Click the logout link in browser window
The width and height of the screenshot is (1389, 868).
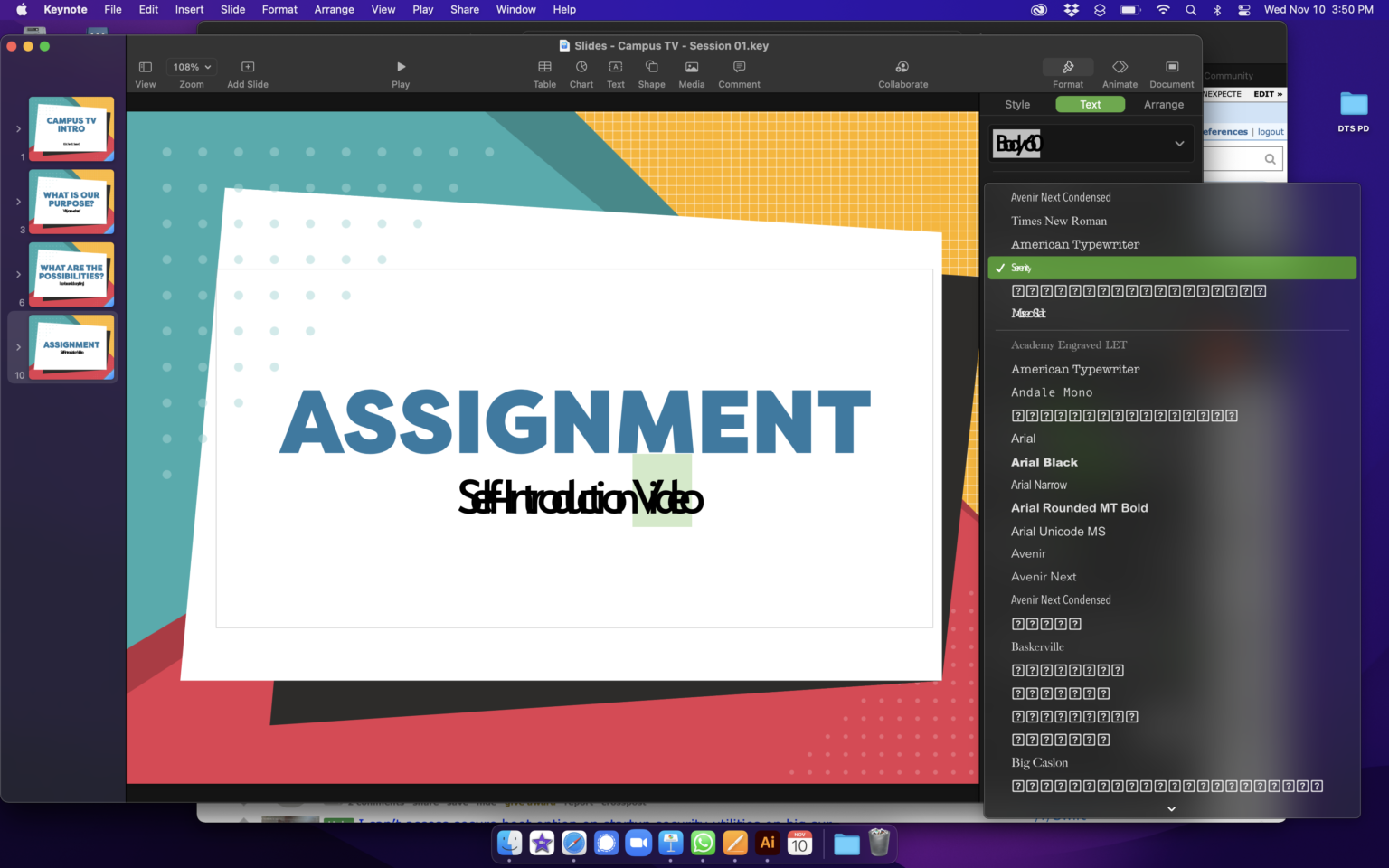[1271, 132]
